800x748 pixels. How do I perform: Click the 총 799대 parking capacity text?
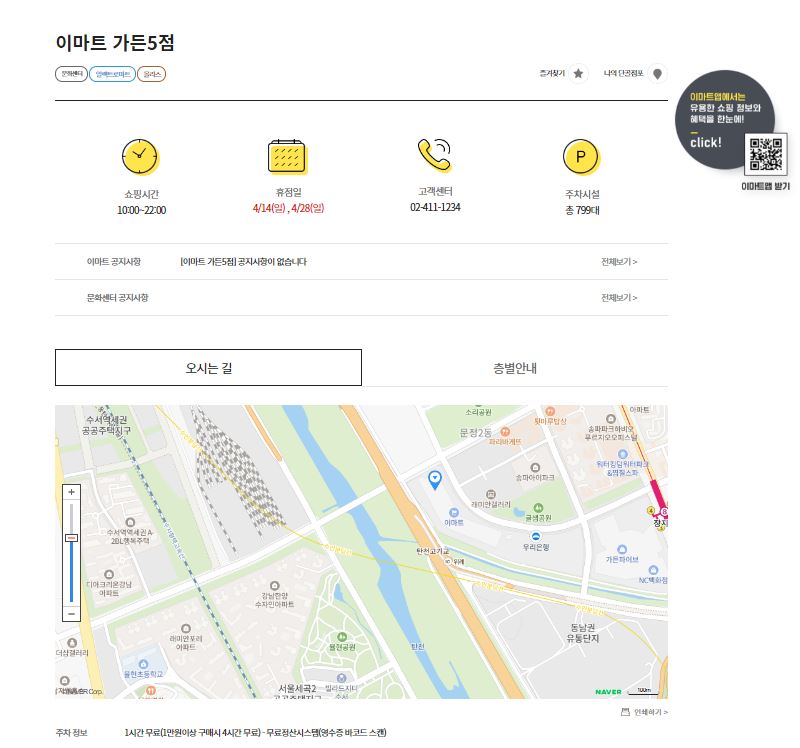pyautogui.click(x=582, y=210)
